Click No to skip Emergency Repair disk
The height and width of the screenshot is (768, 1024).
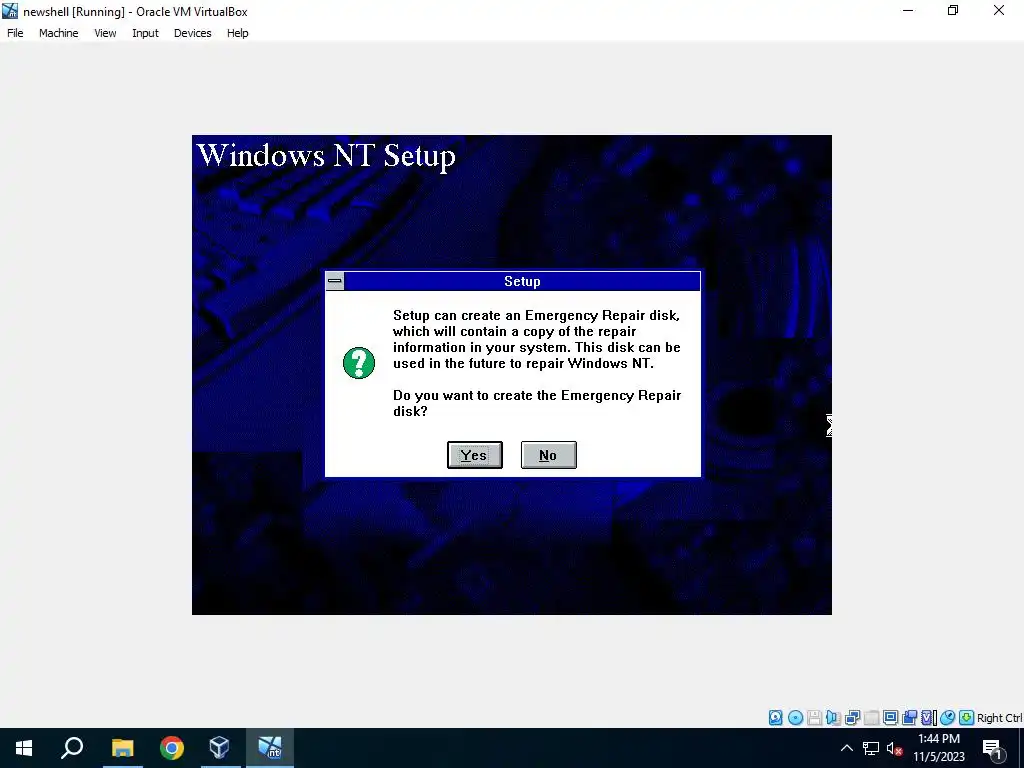[x=549, y=455]
